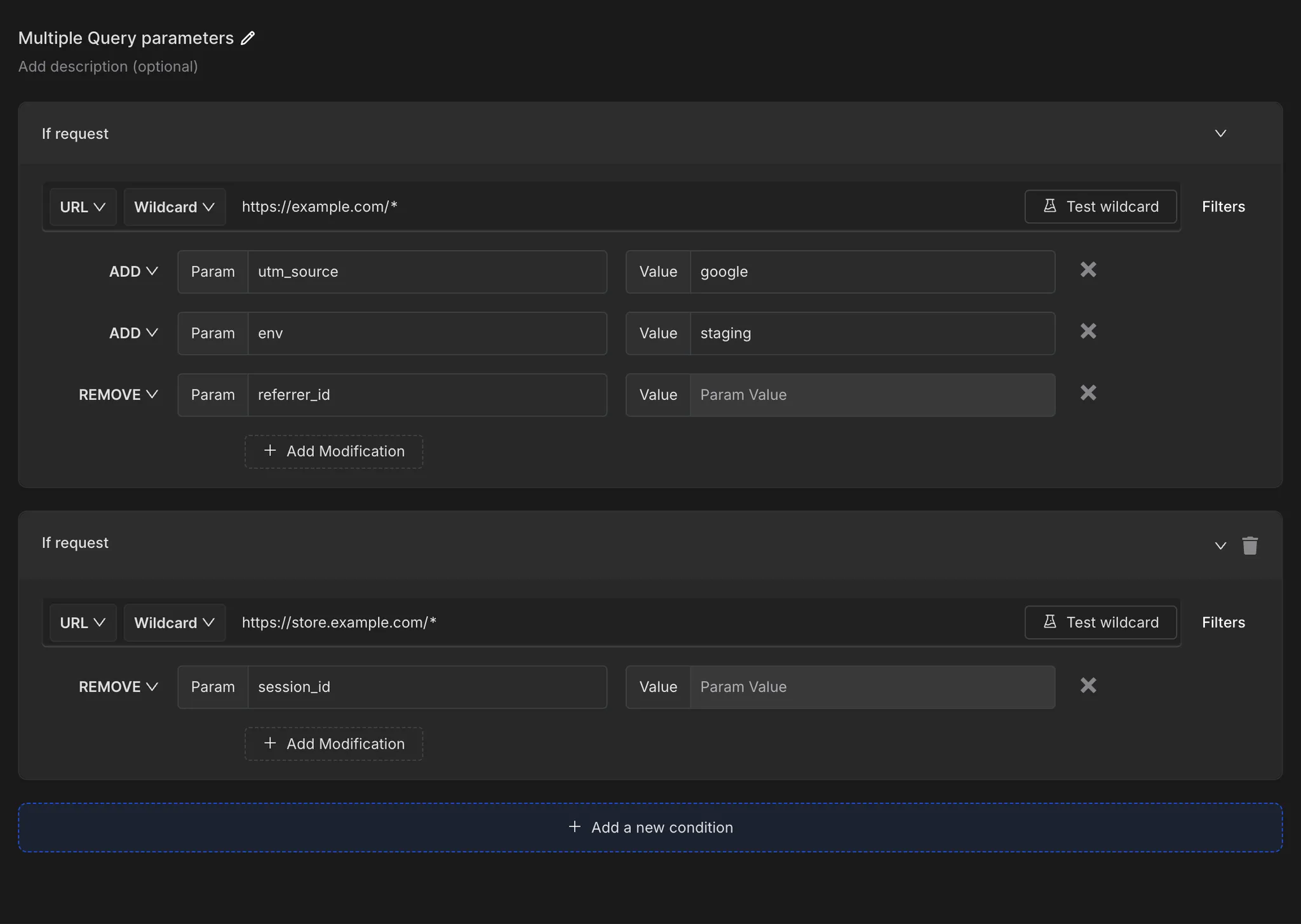Open REMOVE action dropdown for referrer_id
The width and height of the screenshot is (1301, 924).
(118, 395)
